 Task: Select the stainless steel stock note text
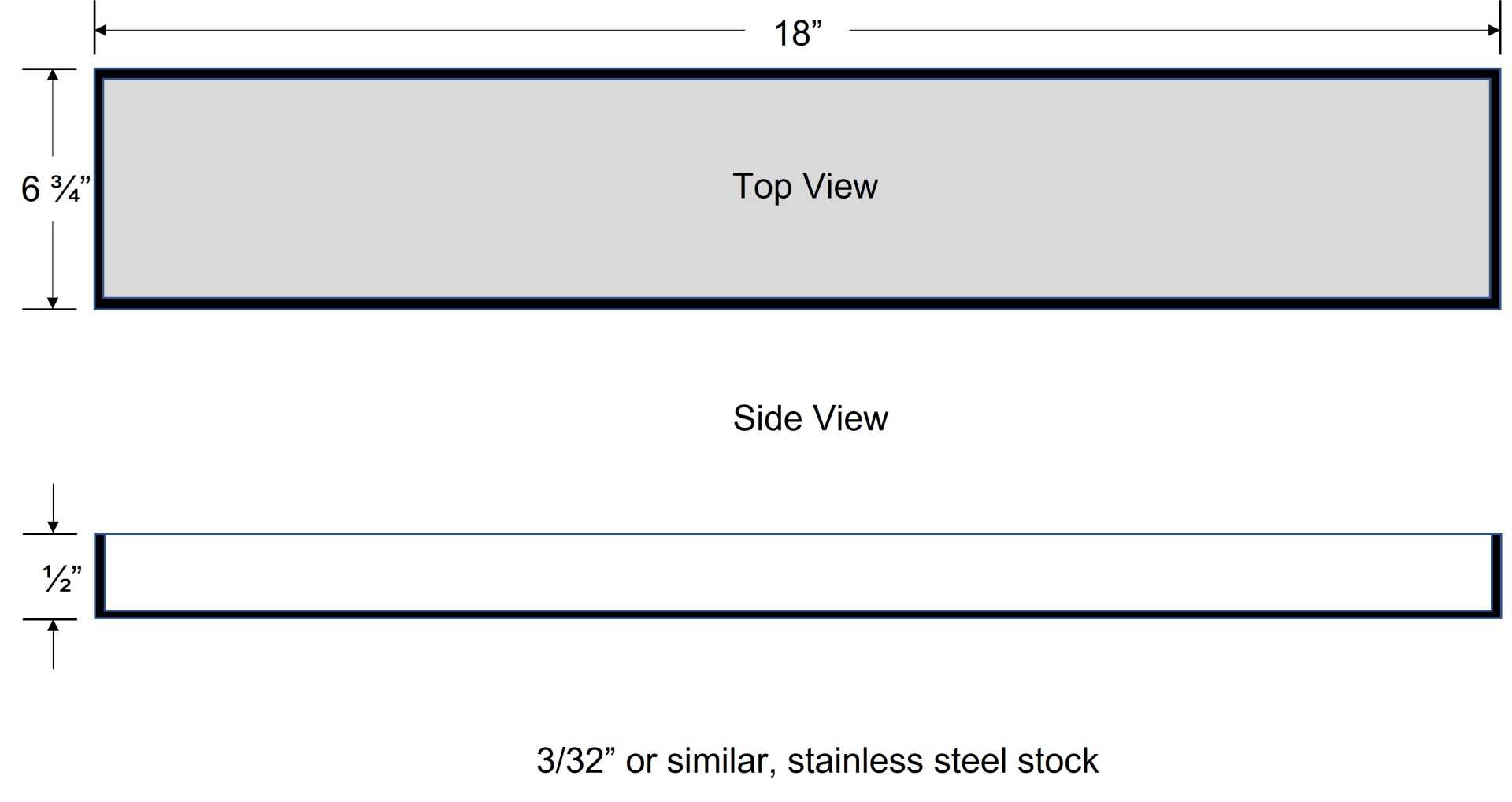click(x=817, y=761)
